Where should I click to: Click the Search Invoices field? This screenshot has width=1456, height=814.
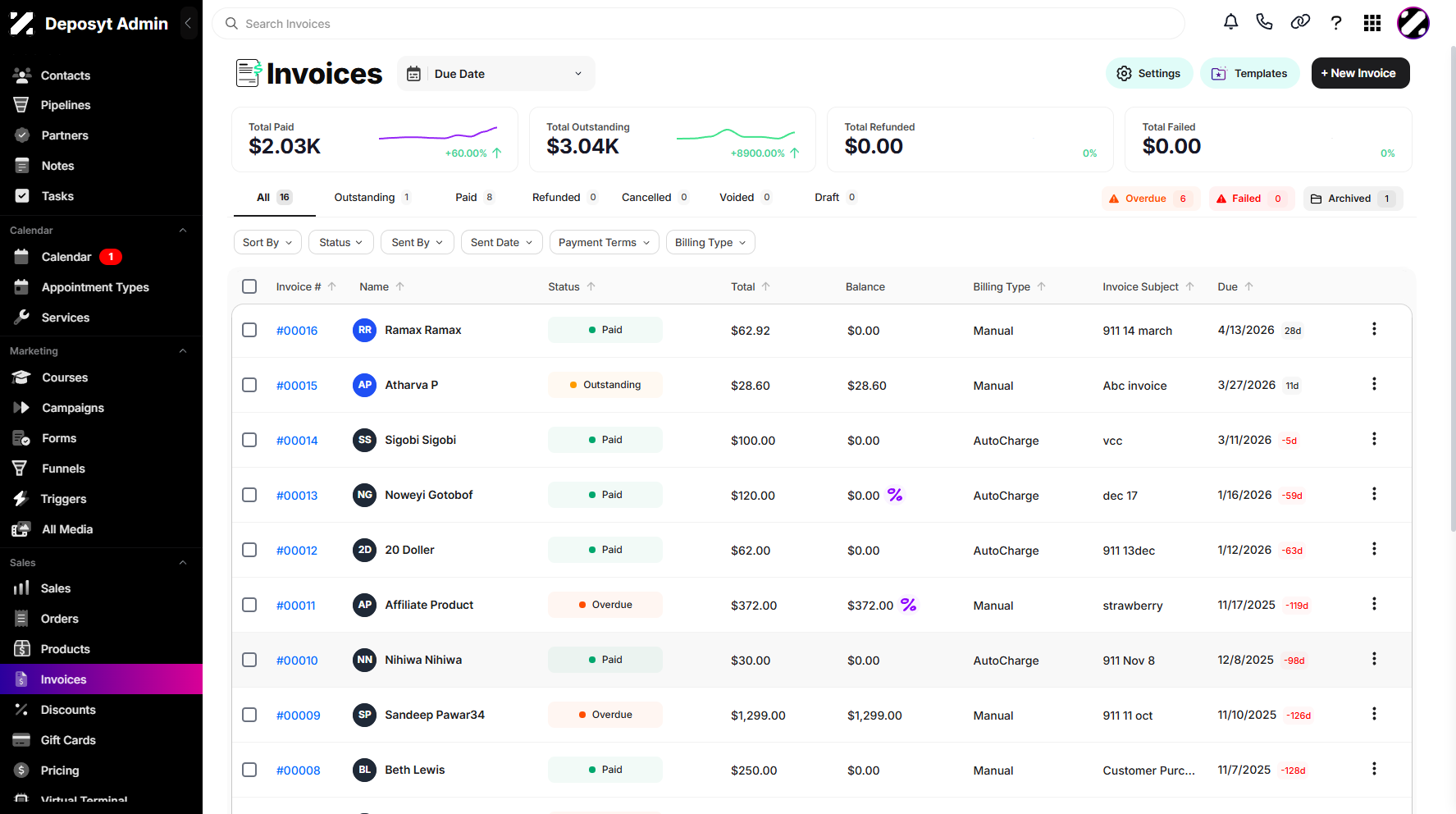[698, 24]
